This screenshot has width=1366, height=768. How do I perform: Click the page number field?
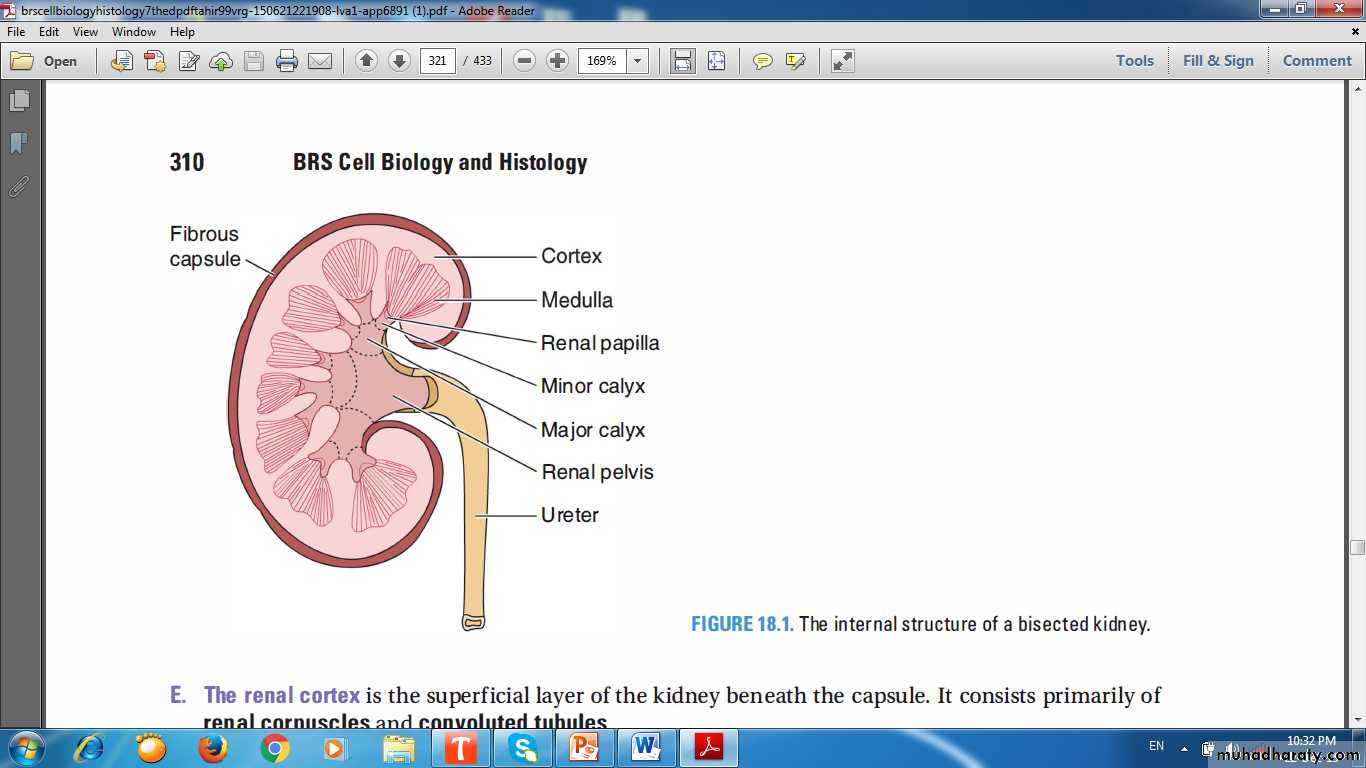(x=437, y=61)
